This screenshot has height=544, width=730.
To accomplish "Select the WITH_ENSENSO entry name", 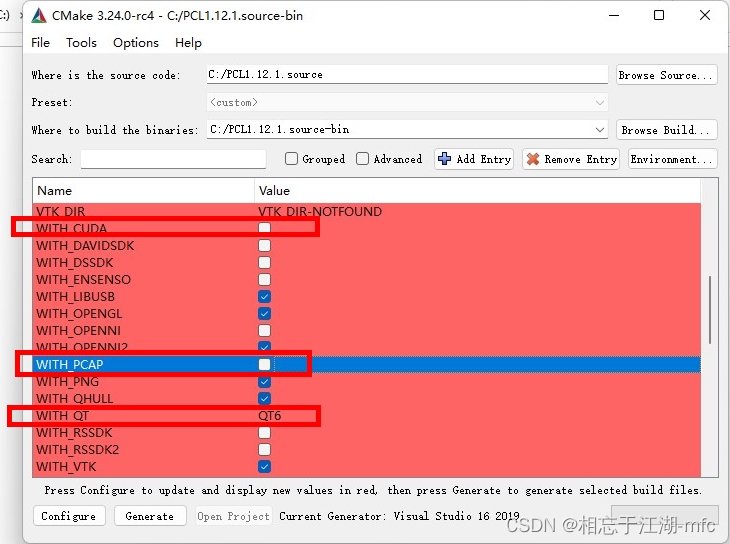I will click(x=83, y=279).
